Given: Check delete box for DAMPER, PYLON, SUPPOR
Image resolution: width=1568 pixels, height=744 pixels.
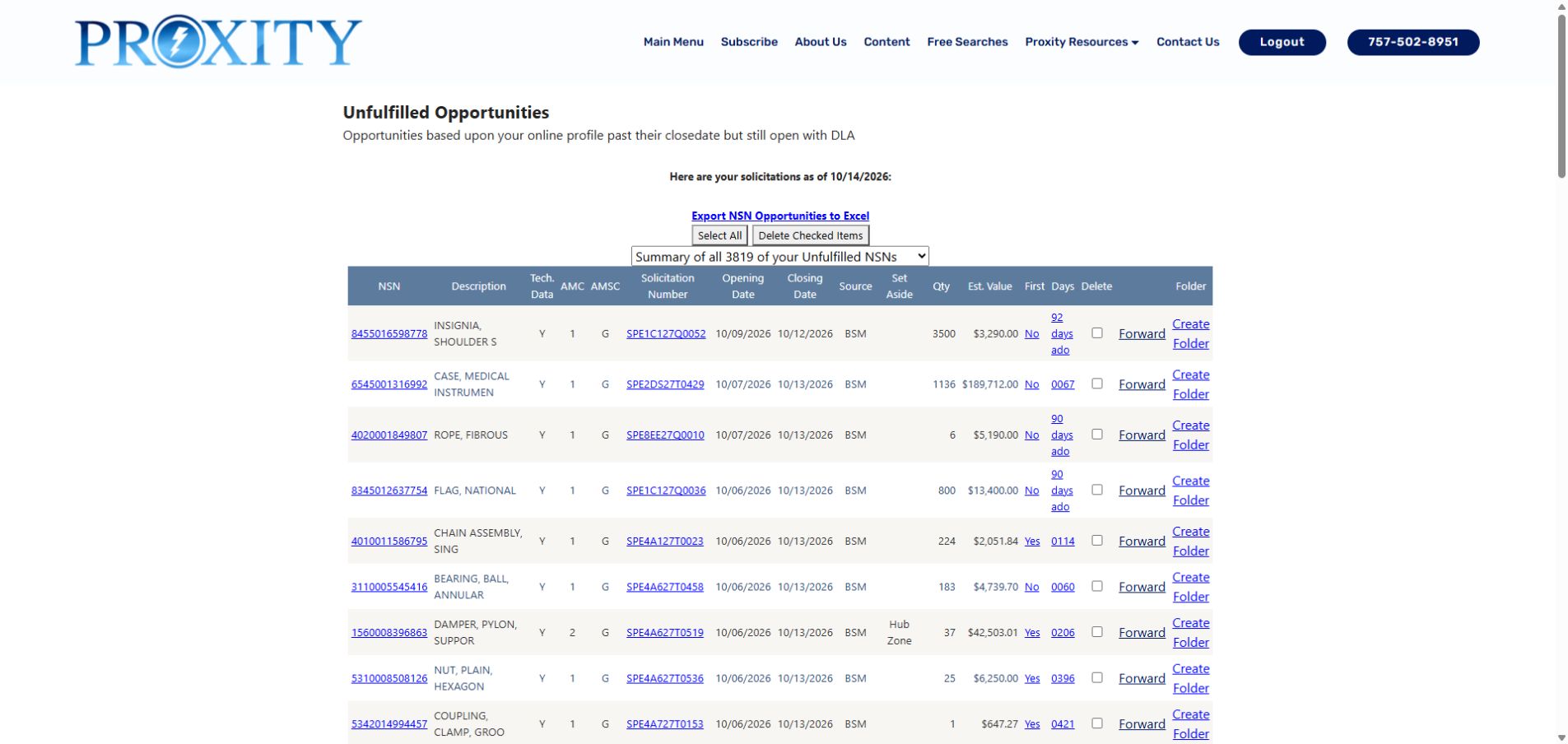Looking at the screenshot, I should click(x=1097, y=632).
